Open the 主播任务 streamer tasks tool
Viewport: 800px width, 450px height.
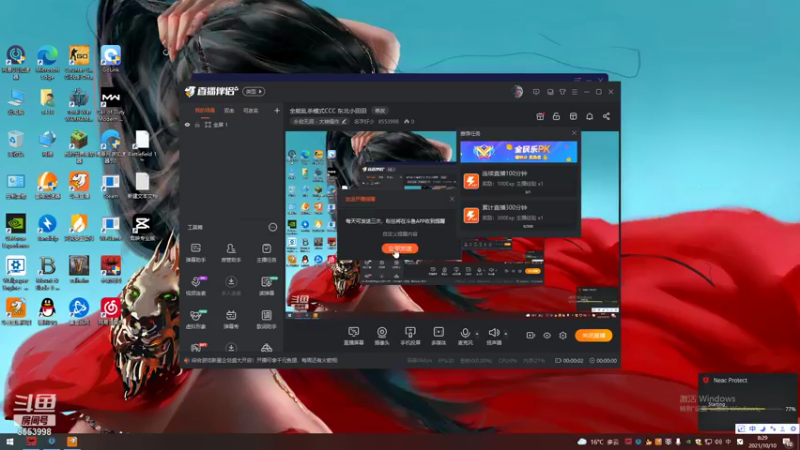(x=266, y=253)
